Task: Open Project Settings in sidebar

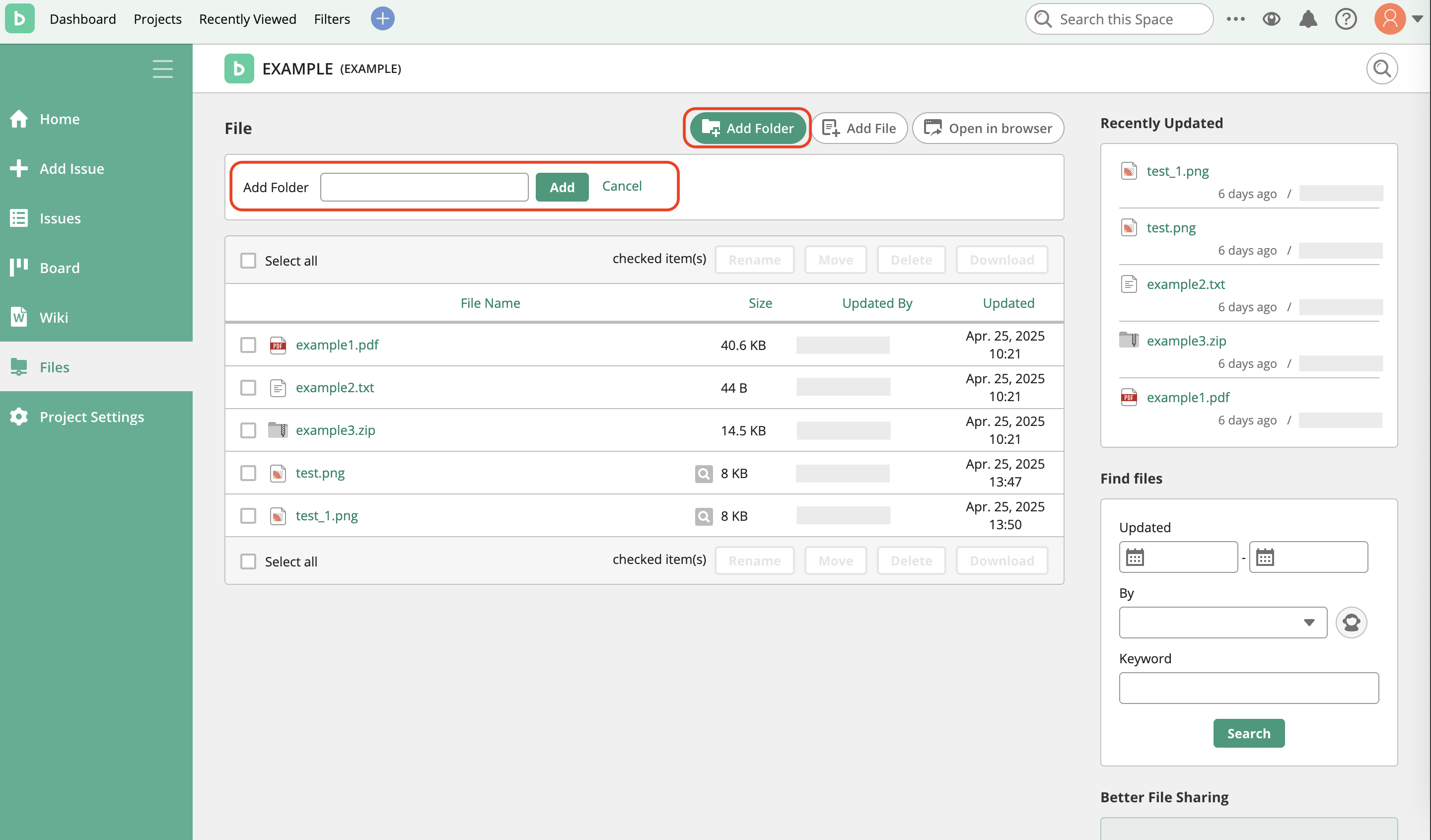Action: (x=96, y=417)
